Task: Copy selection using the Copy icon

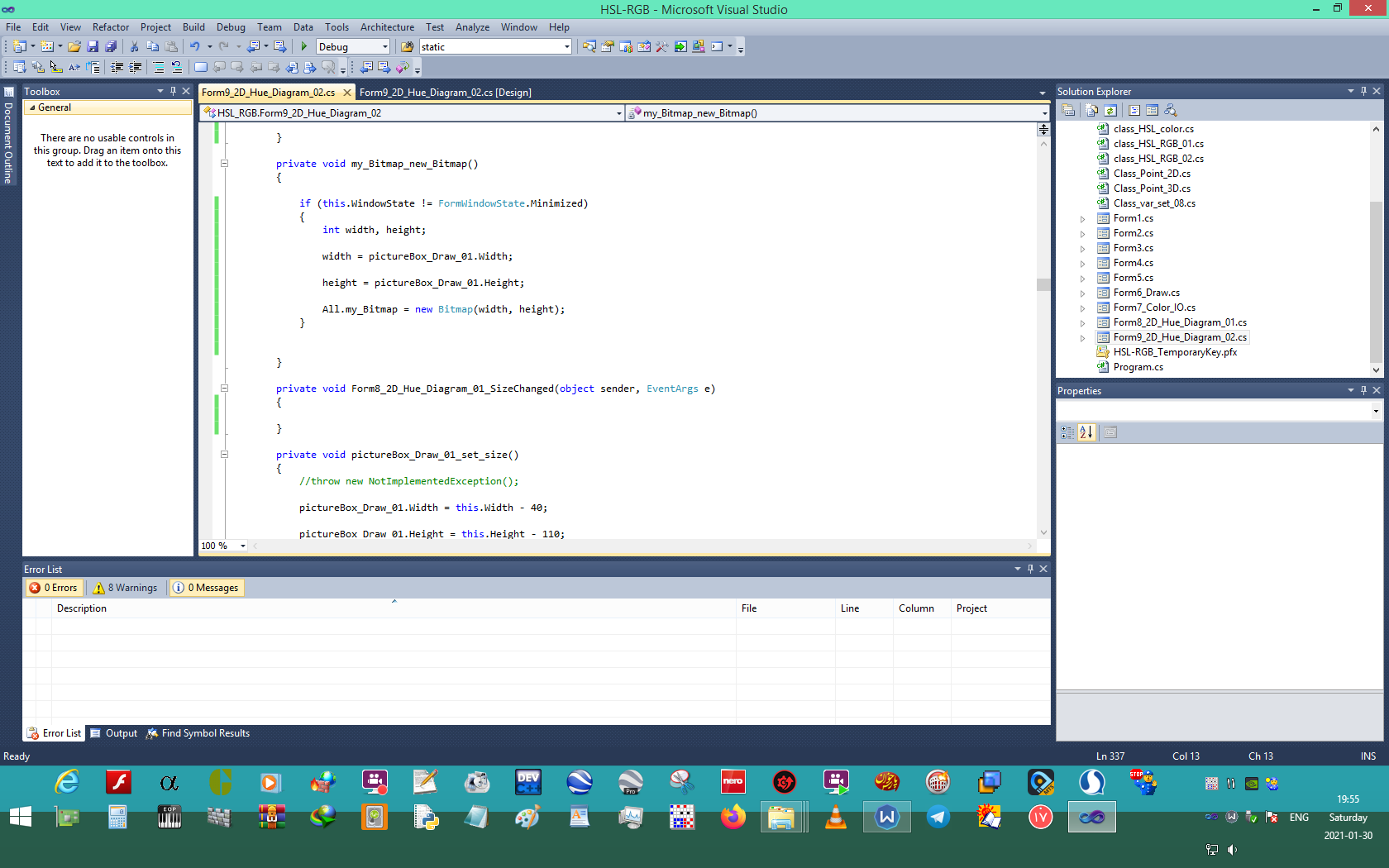Action: [x=152, y=46]
